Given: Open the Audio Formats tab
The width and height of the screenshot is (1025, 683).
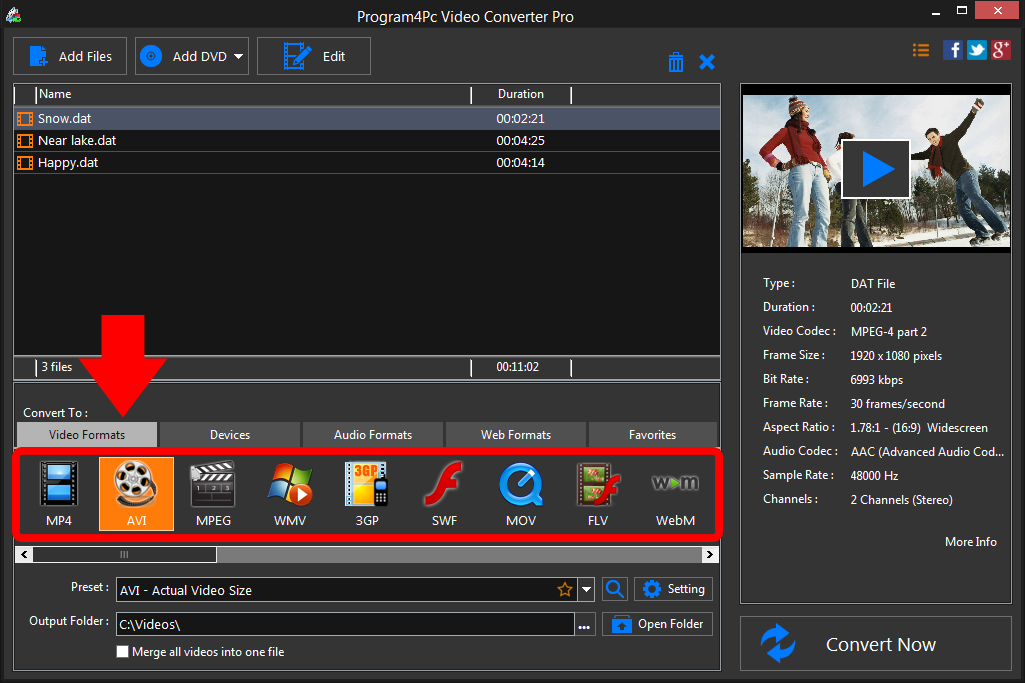Looking at the screenshot, I should 373,435.
